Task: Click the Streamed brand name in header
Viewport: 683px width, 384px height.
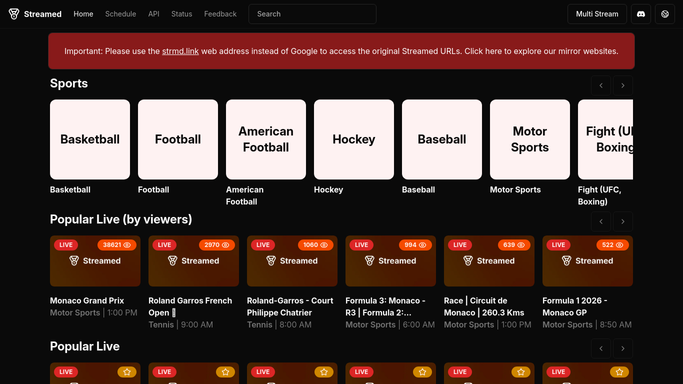Action: tap(43, 14)
